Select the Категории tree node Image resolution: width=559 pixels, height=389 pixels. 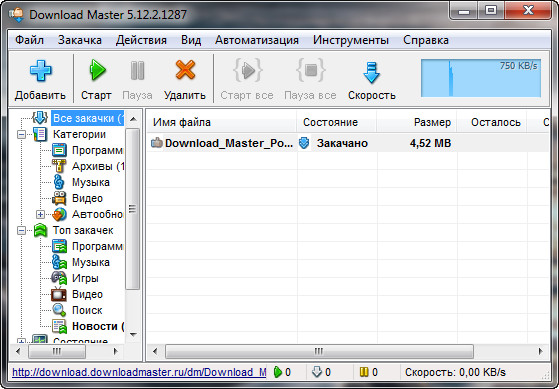tap(79, 134)
